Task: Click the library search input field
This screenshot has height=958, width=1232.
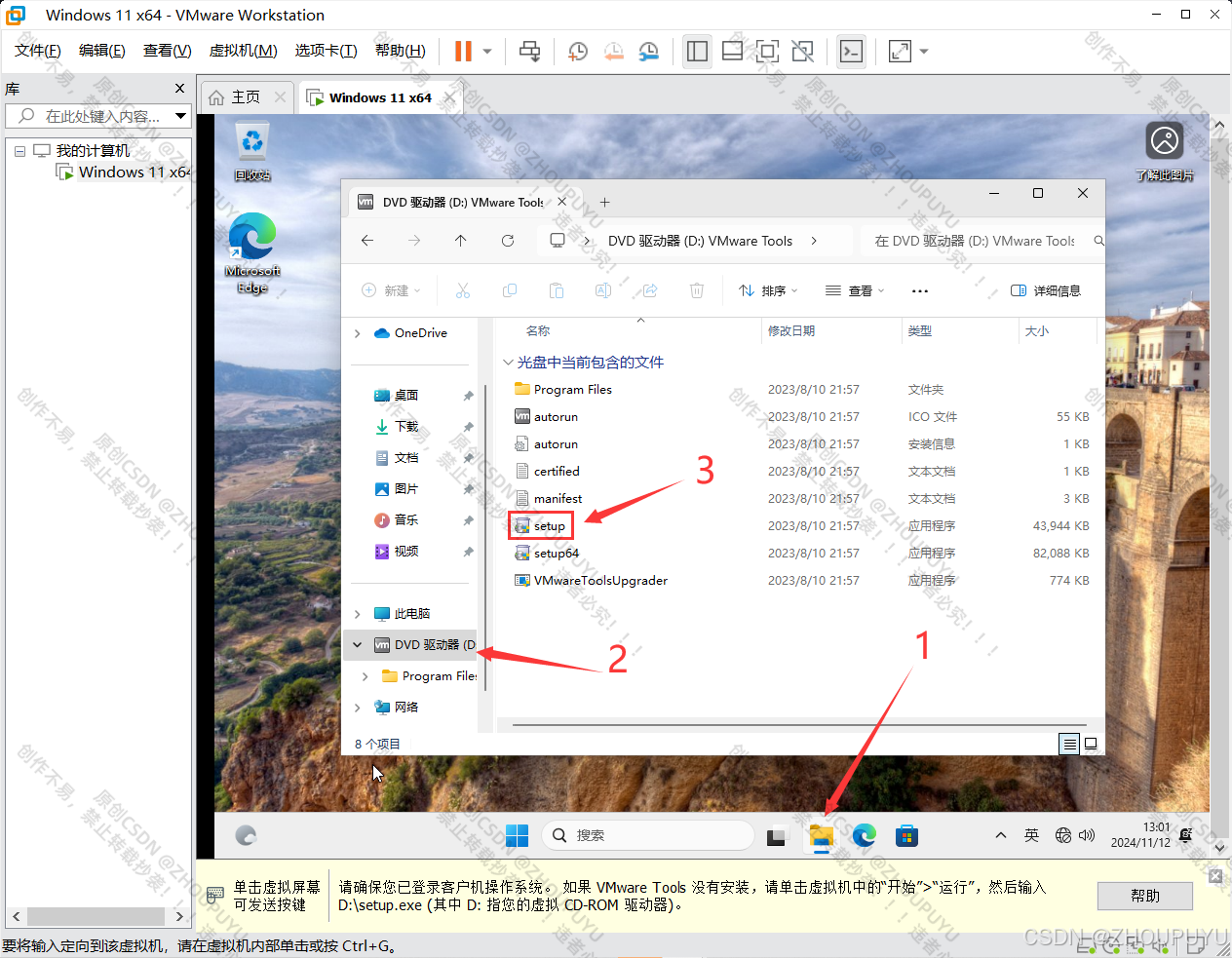Action: [x=90, y=116]
